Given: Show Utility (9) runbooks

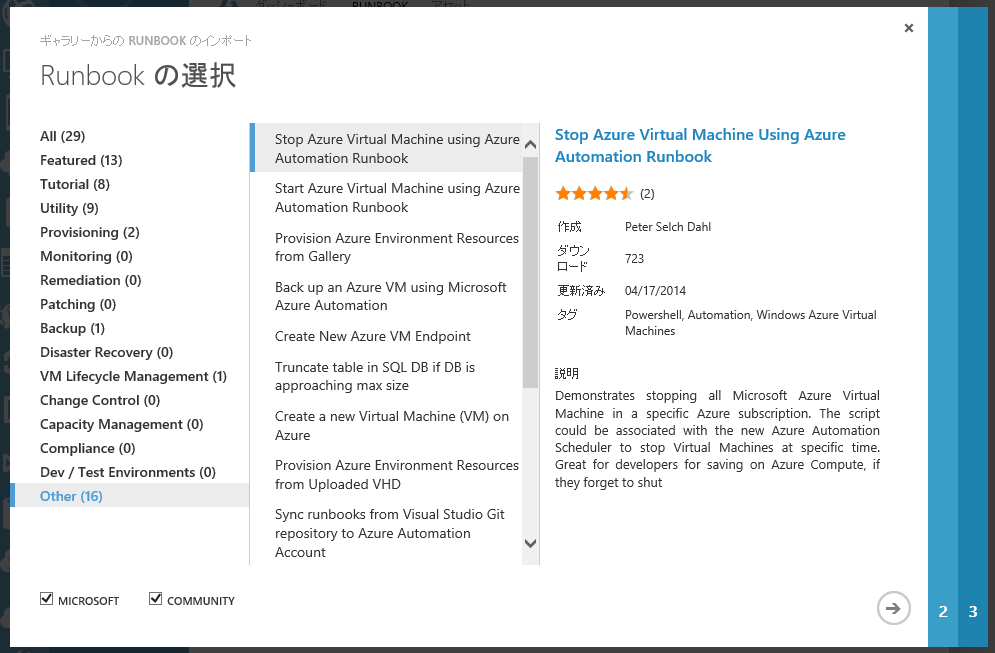Looking at the screenshot, I should [x=69, y=208].
